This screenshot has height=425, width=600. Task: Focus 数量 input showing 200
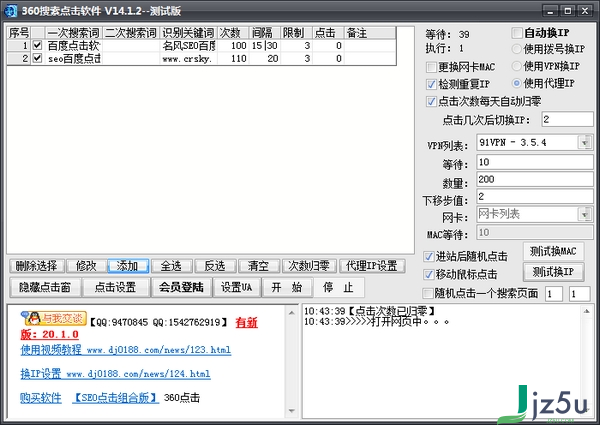pos(535,179)
